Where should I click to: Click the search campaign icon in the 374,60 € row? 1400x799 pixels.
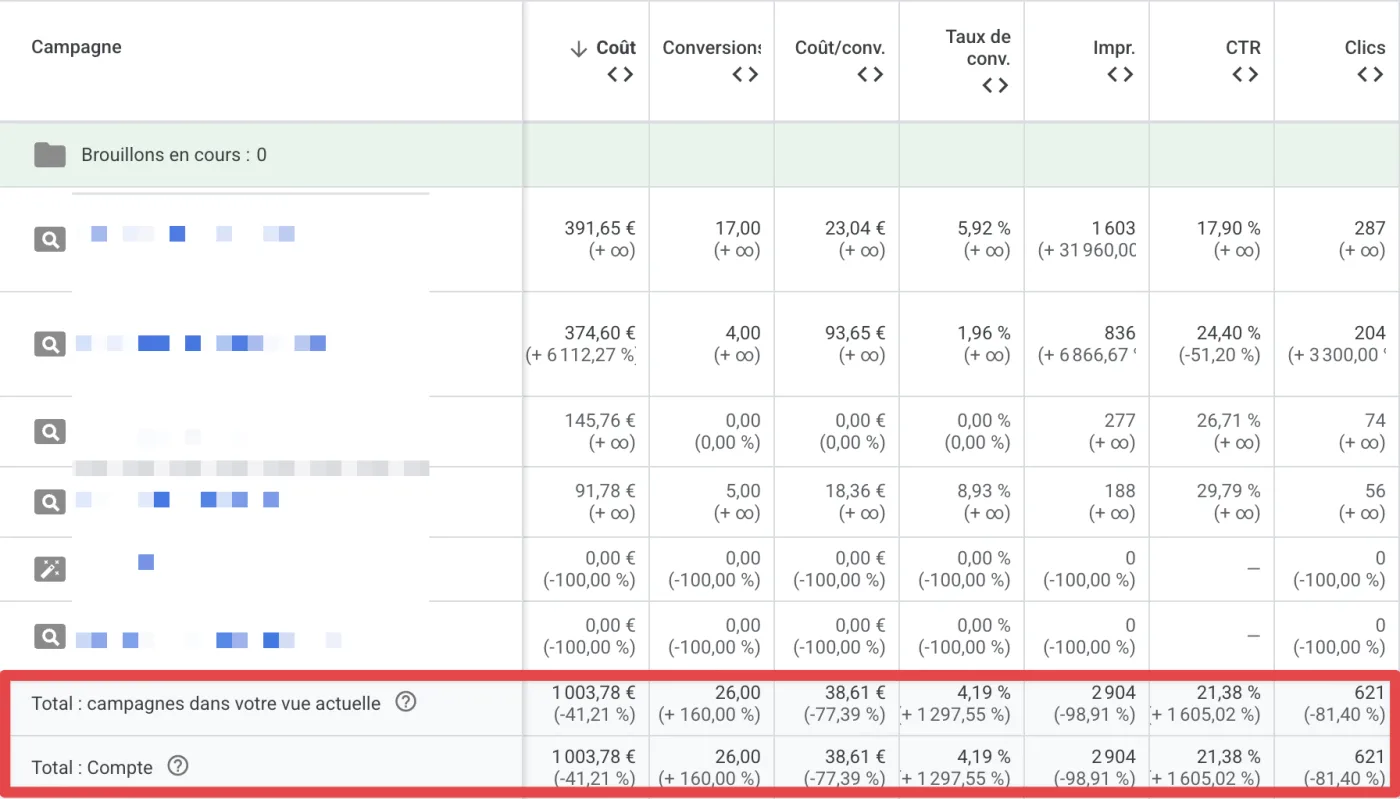[49, 344]
